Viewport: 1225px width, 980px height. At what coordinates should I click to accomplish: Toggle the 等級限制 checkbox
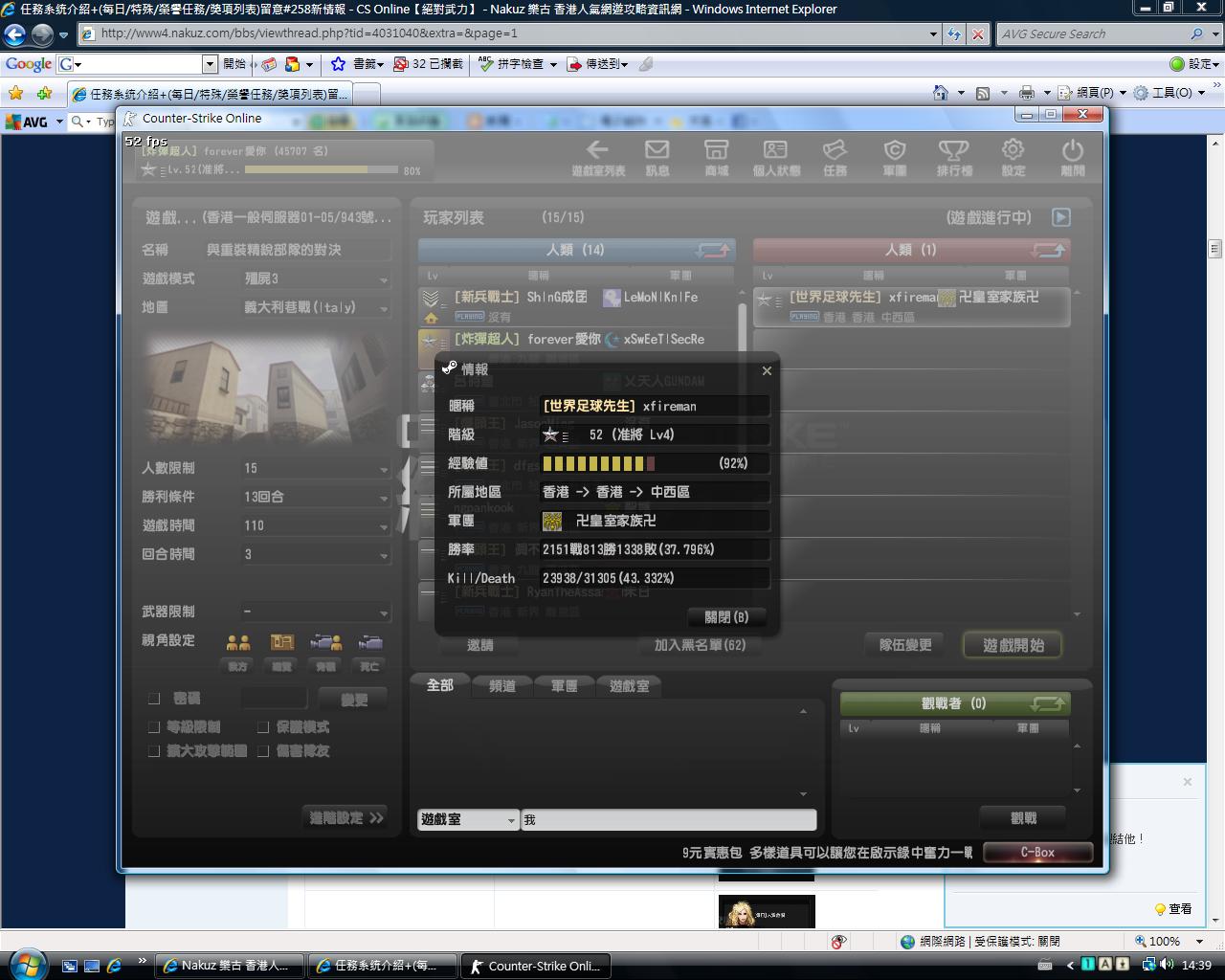pyautogui.click(x=153, y=727)
